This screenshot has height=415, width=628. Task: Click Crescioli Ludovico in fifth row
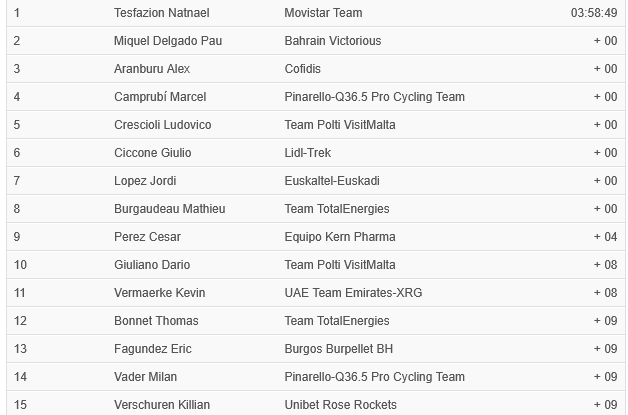click(163, 125)
